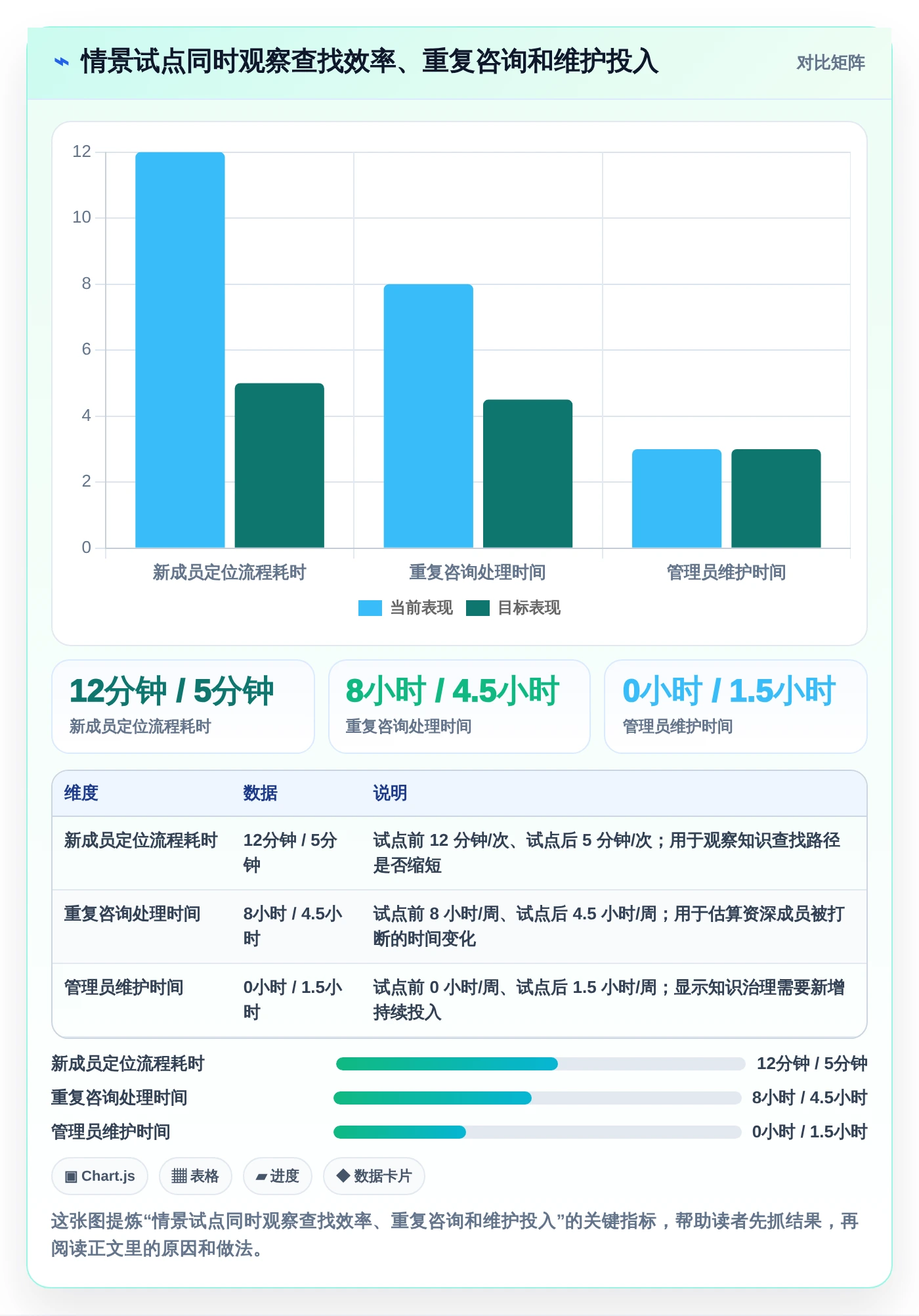Screen dimensions: 919x1316
Task: Click the lightning bolt icon beside the title
Action: click(61, 62)
